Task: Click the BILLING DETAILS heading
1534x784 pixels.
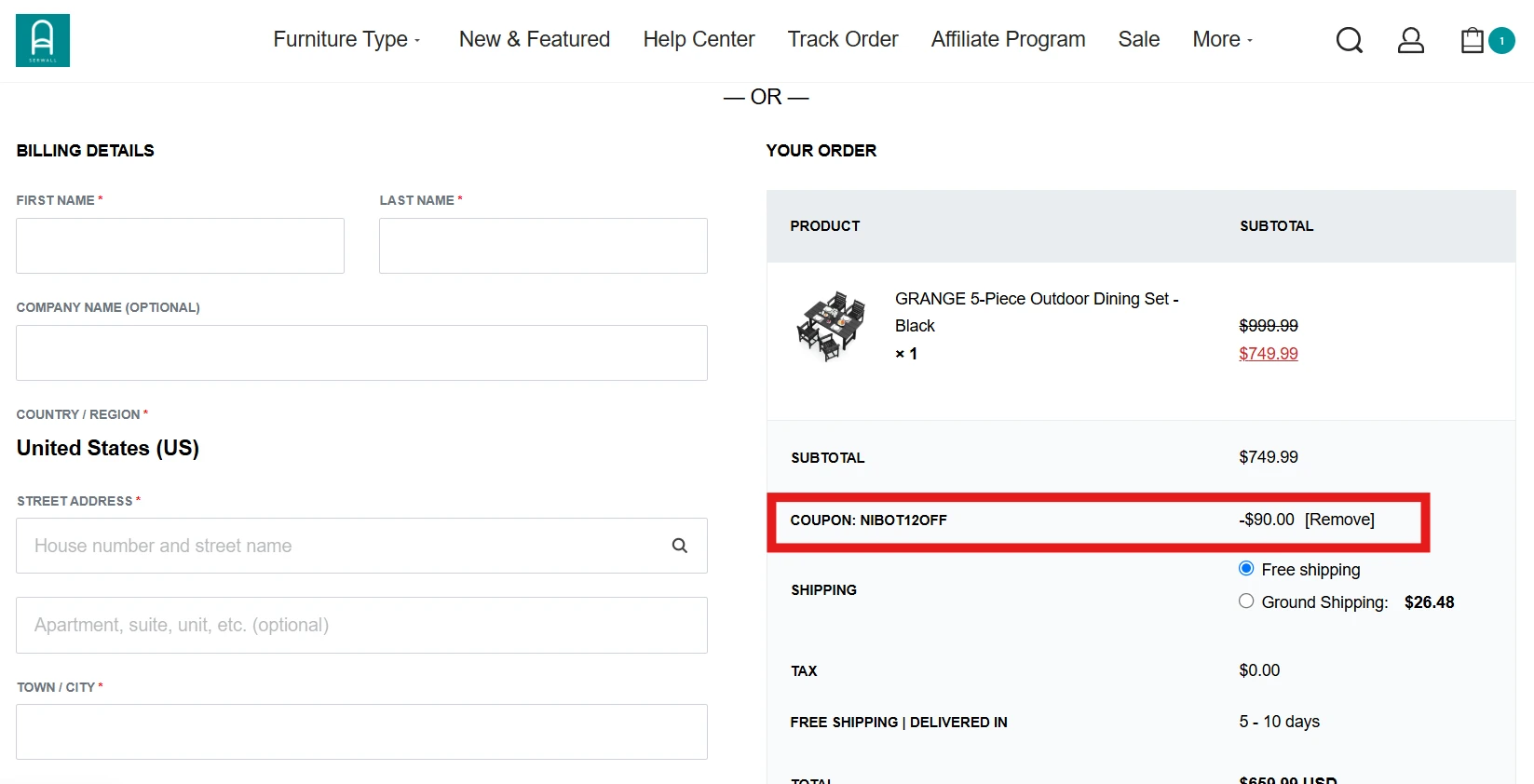Action: click(x=86, y=151)
